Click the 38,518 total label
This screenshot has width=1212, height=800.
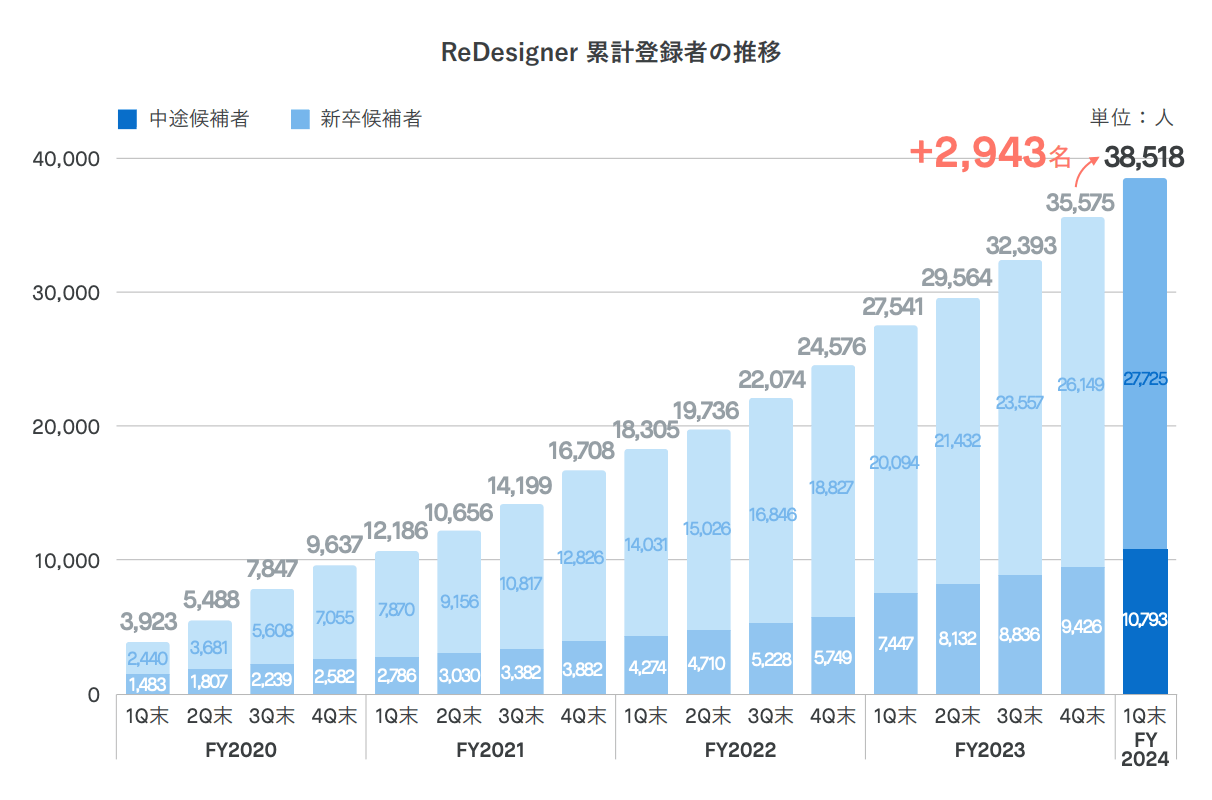1144,157
